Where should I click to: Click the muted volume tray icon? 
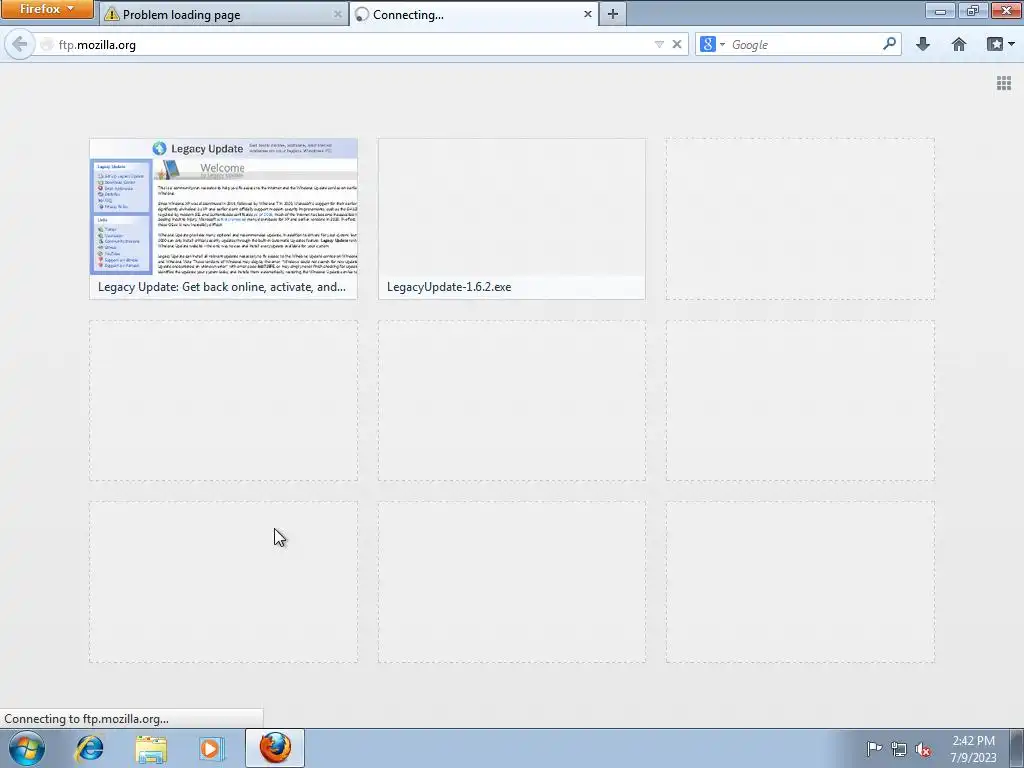[x=923, y=749]
